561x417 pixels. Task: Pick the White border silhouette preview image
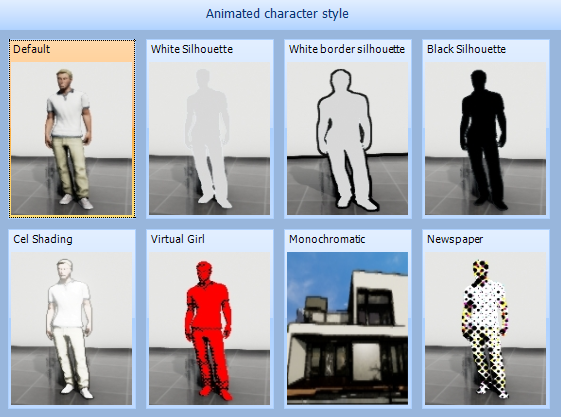[347, 139]
